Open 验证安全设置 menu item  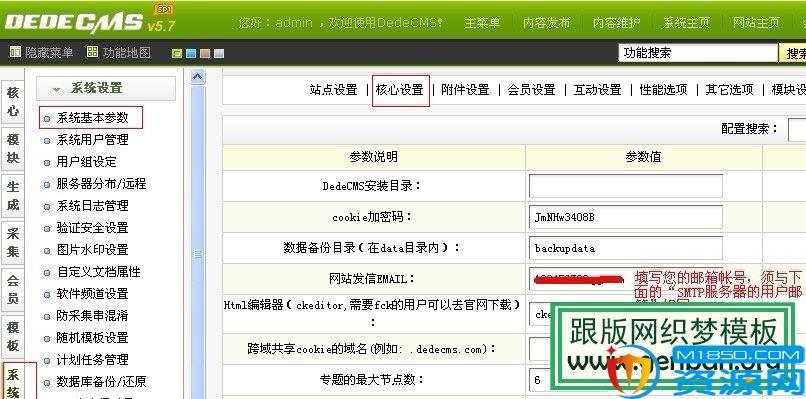(x=92, y=228)
